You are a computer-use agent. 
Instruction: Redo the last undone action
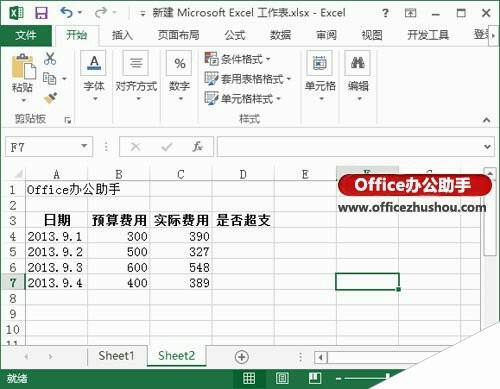point(101,13)
